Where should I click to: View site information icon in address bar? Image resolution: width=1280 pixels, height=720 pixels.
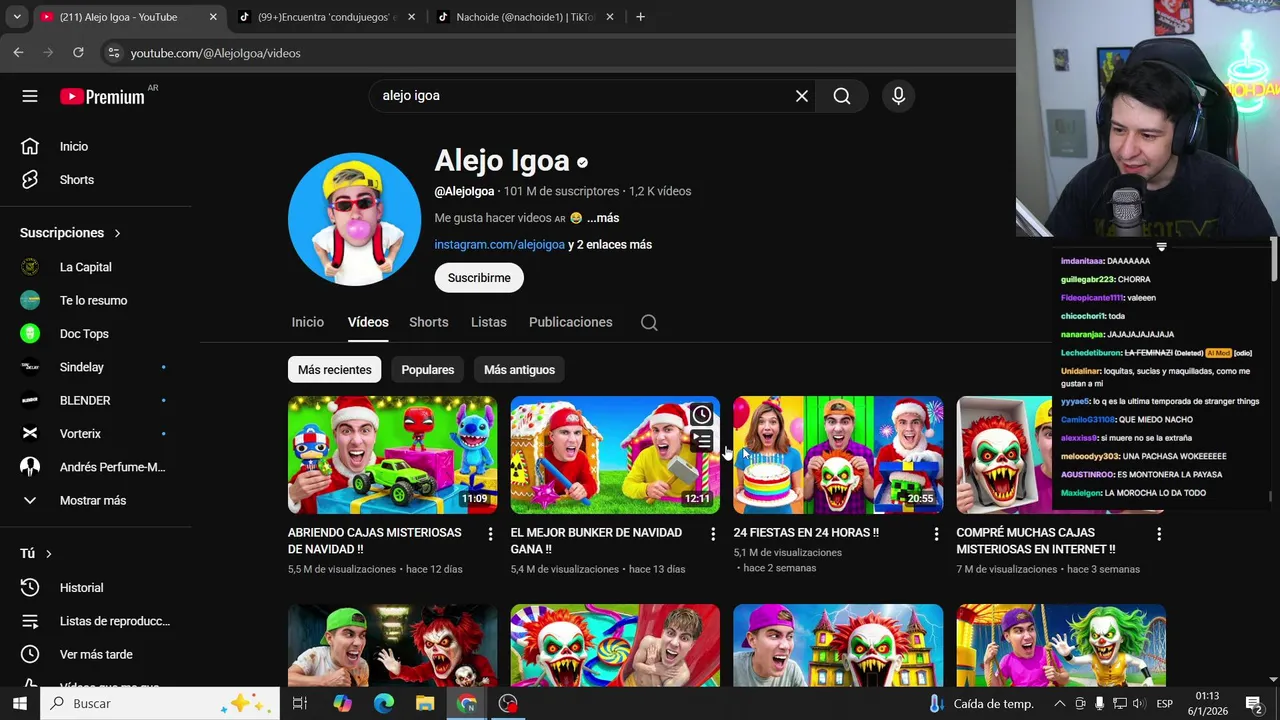click(x=113, y=53)
